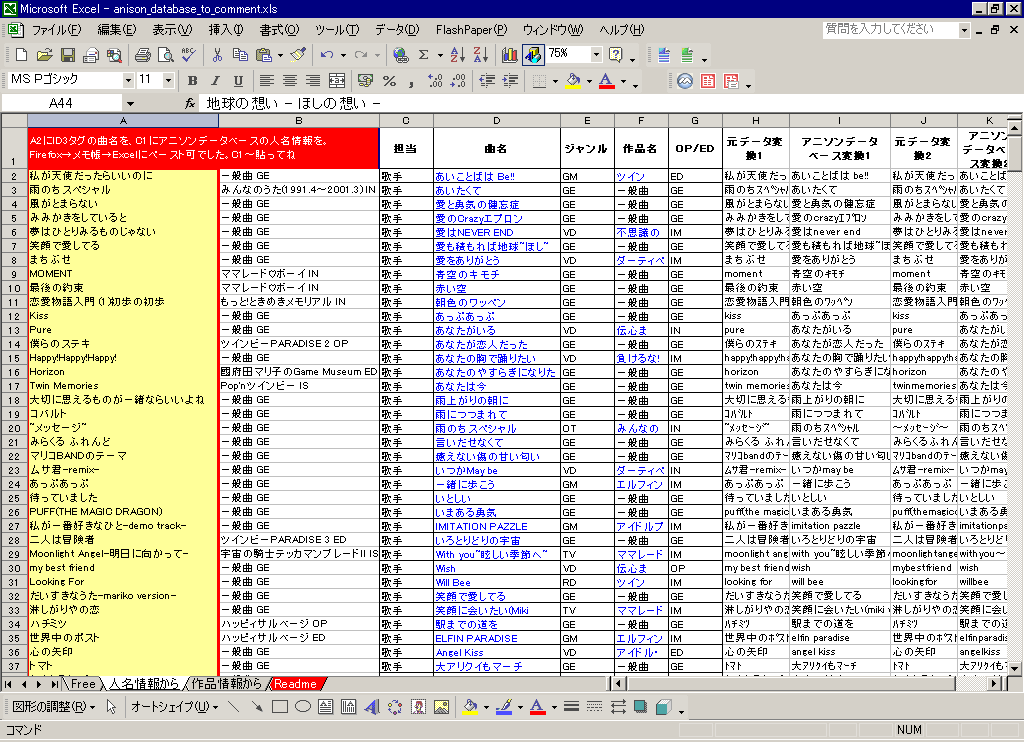Open the オートシェイプ(U) button
Viewport: 1024px width, 742px height.
coord(174,707)
